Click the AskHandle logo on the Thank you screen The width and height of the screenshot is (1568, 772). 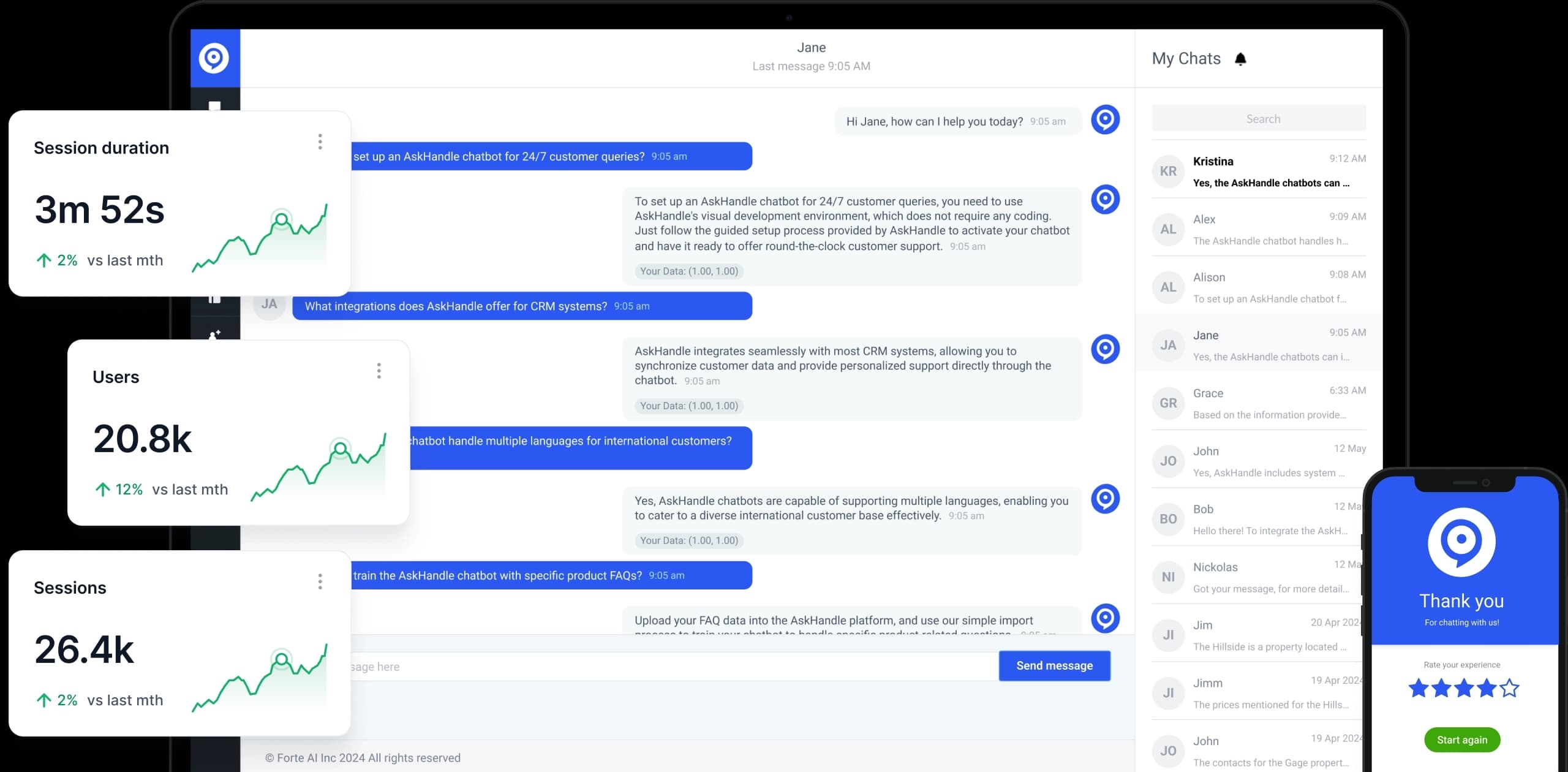(1462, 542)
